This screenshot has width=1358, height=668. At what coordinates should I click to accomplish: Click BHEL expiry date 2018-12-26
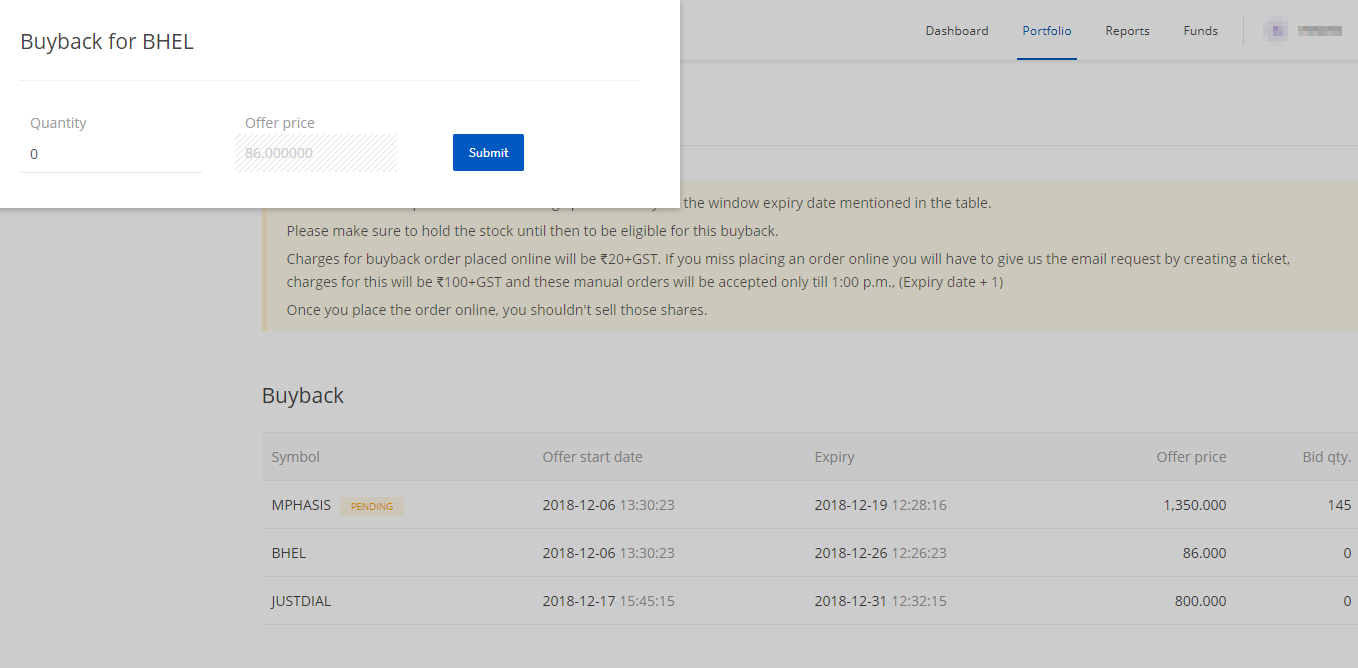coord(851,553)
